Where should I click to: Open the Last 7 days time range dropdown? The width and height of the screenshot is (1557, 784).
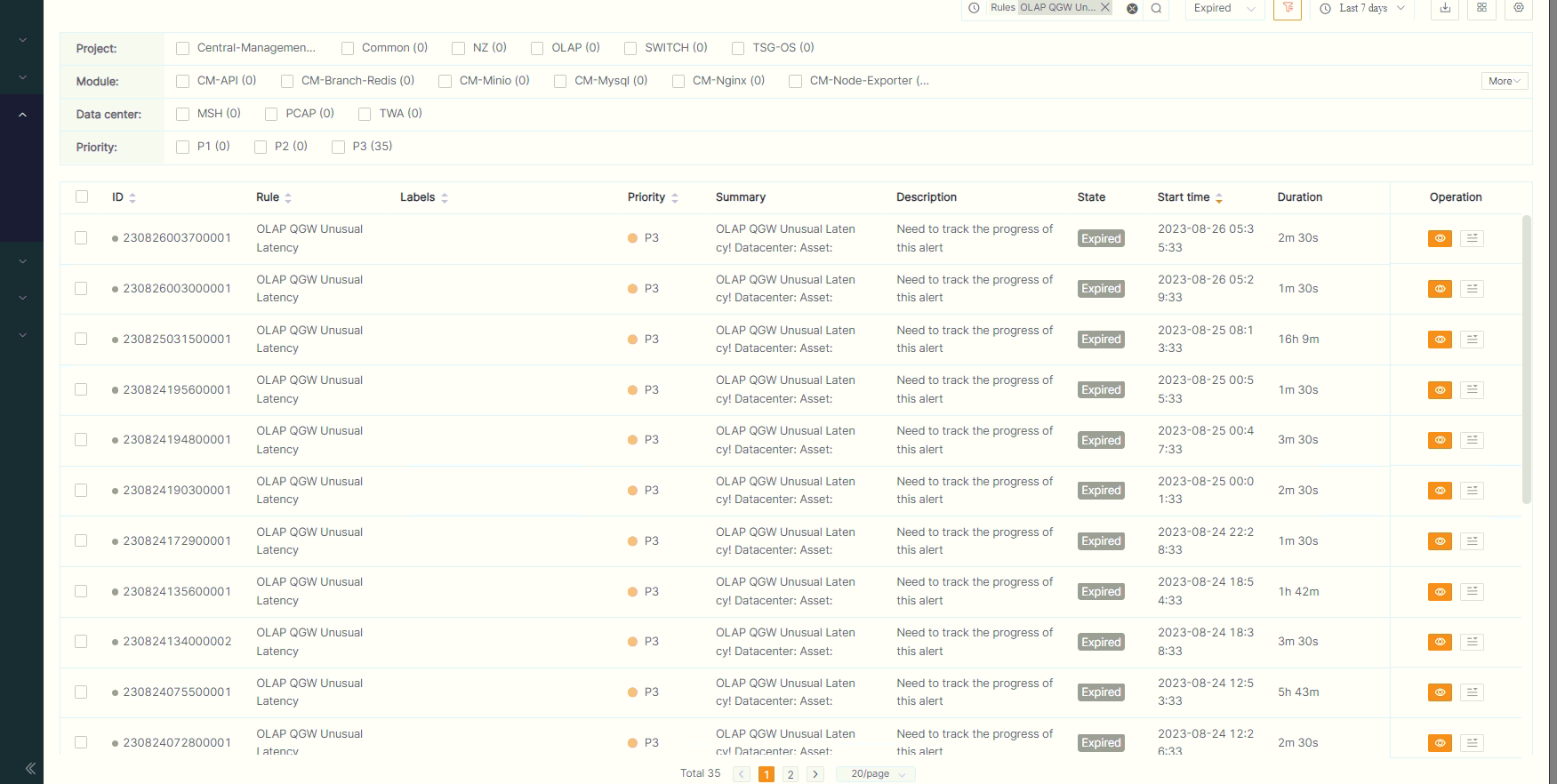coord(1362,9)
